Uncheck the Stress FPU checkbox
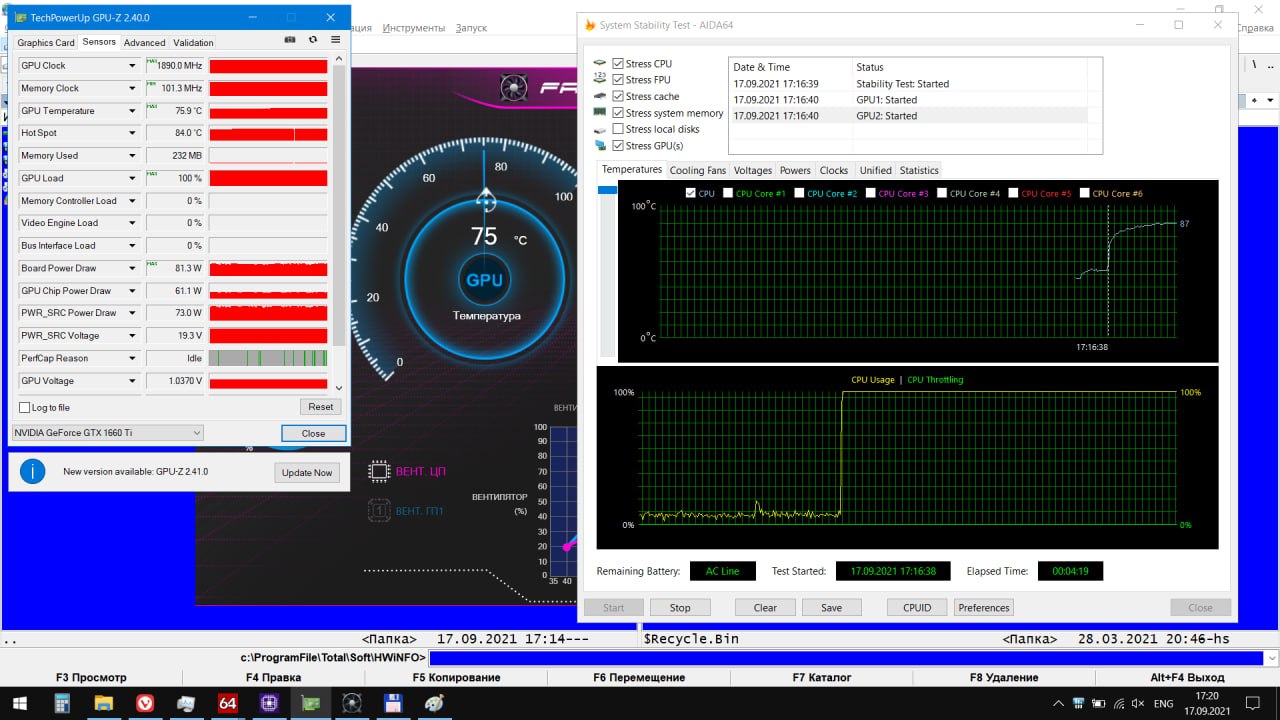Screen dimensions: 1280x720 pyautogui.click(x=618, y=80)
